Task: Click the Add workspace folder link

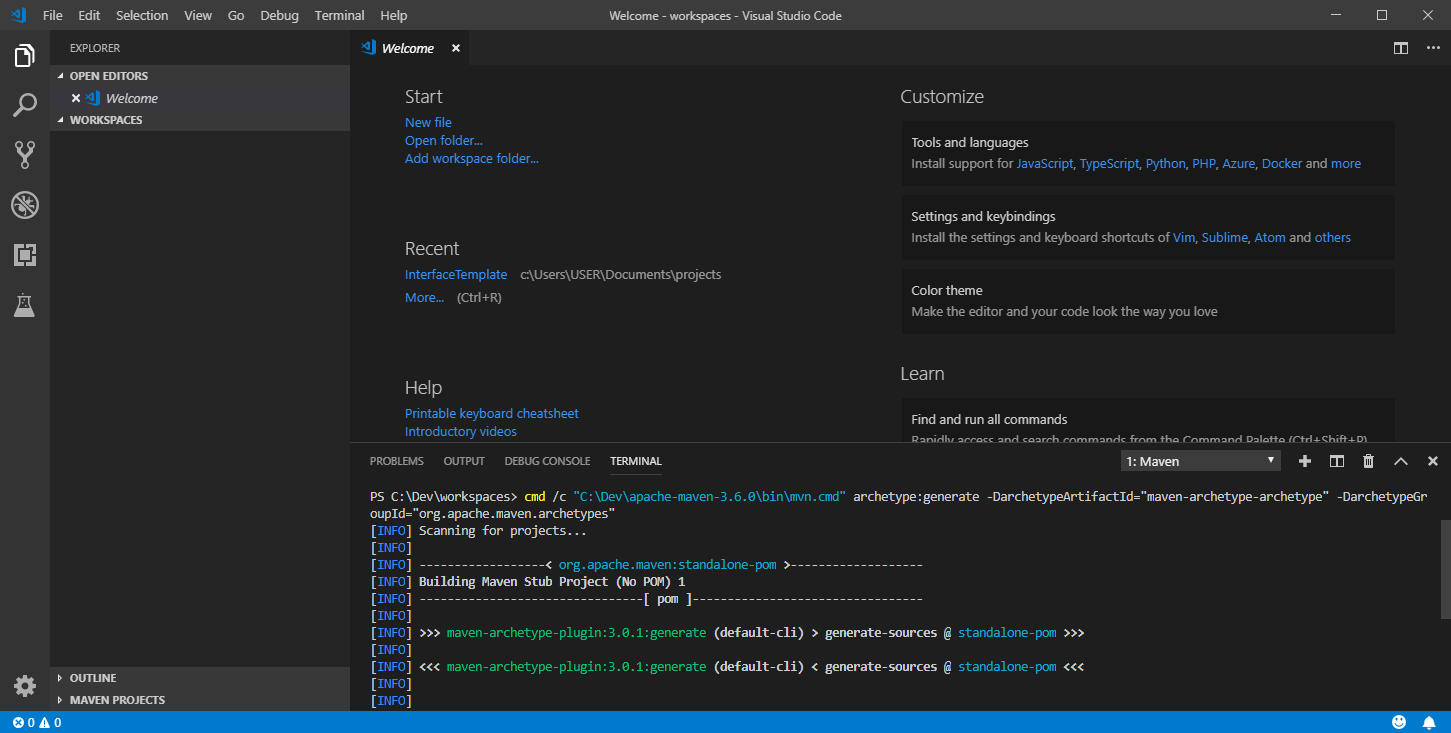Action: point(471,158)
